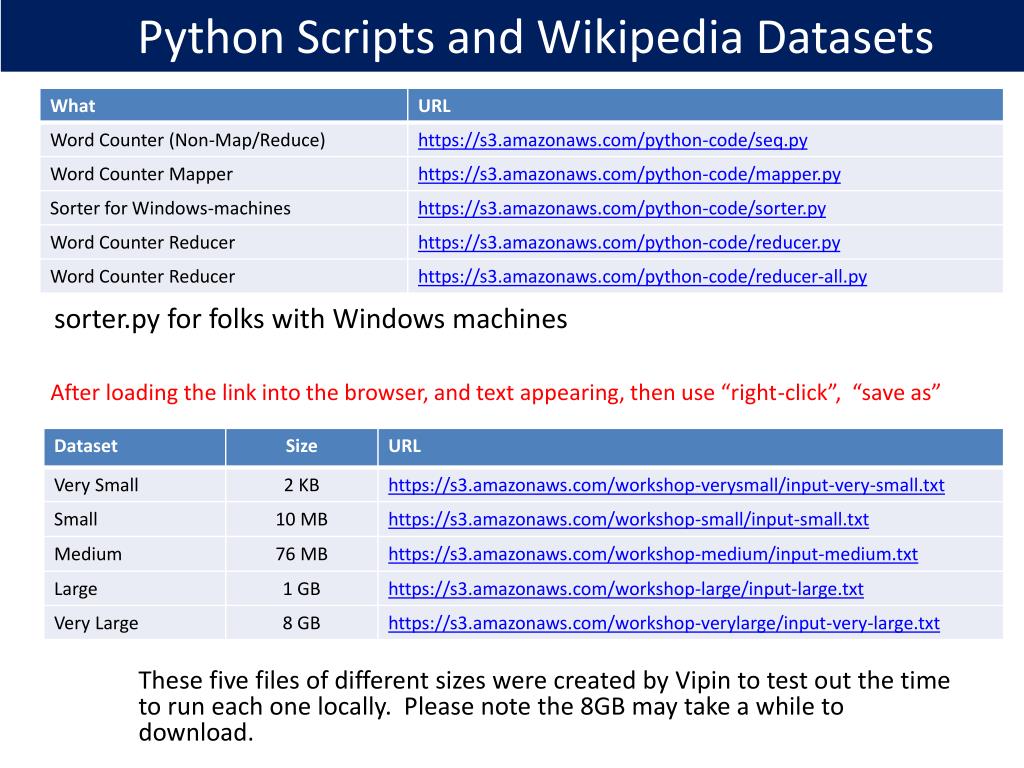The height and width of the screenshot is (768, 1024).
Task: Open the mapper.py URL
Action: tap(629, 174)
